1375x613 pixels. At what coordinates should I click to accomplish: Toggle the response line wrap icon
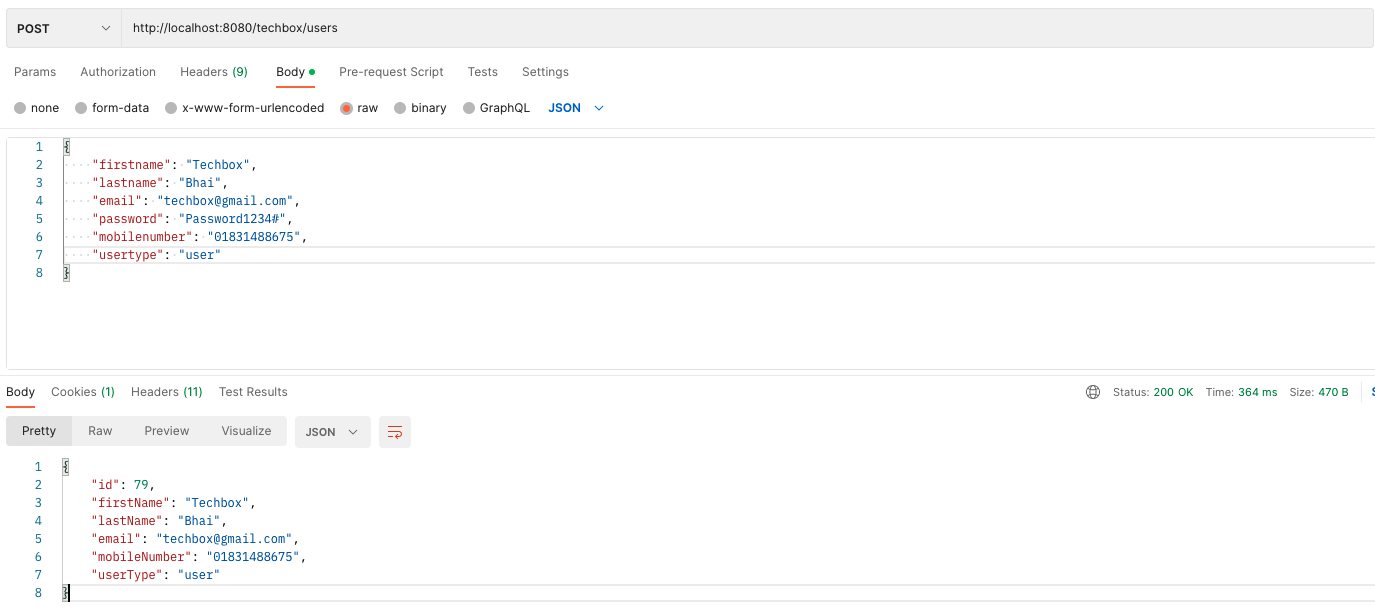pos(395,432)
